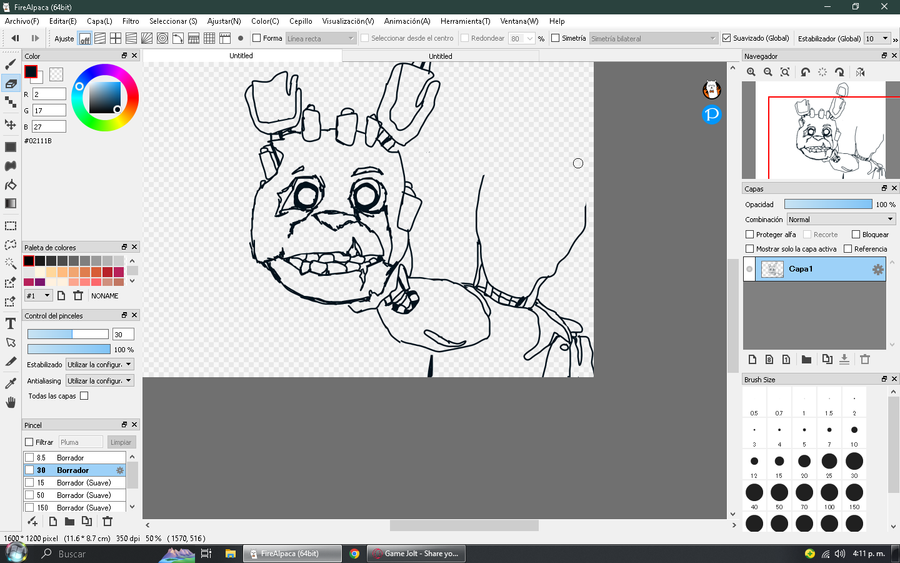The image size is (900, 563).
Task: Open the Línea recta shape dropdown
Action: 321,38
